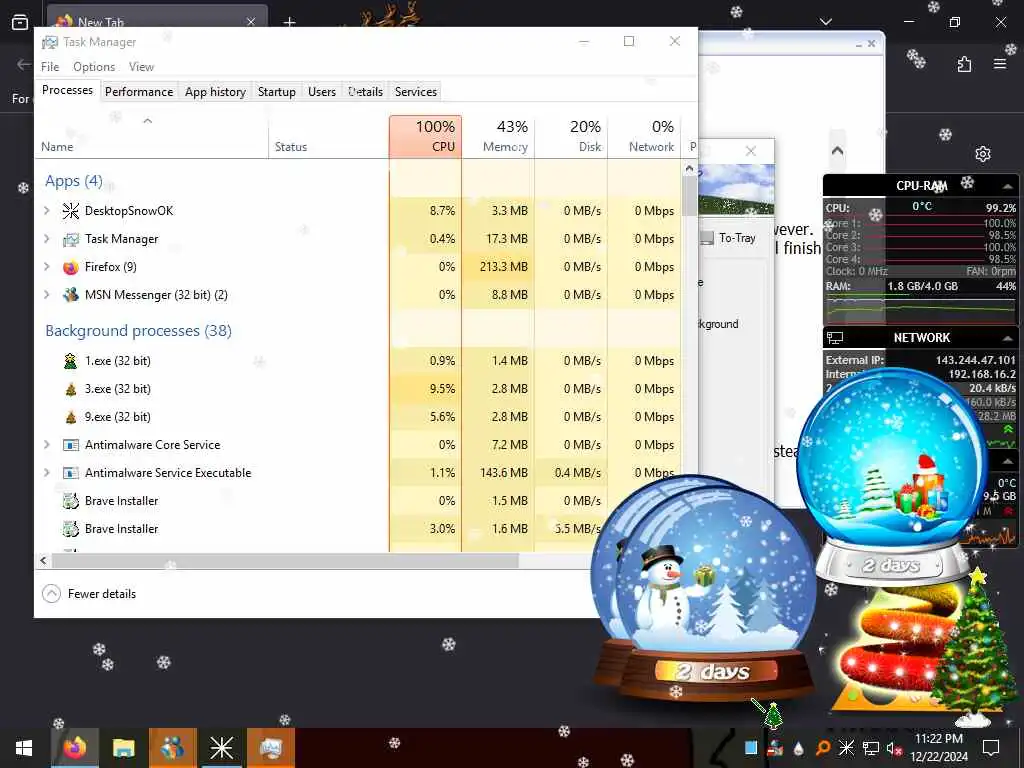The image size is (1024, 768).
Task: Open Firefox list all tabs dropdown
Action: point(826,22)
